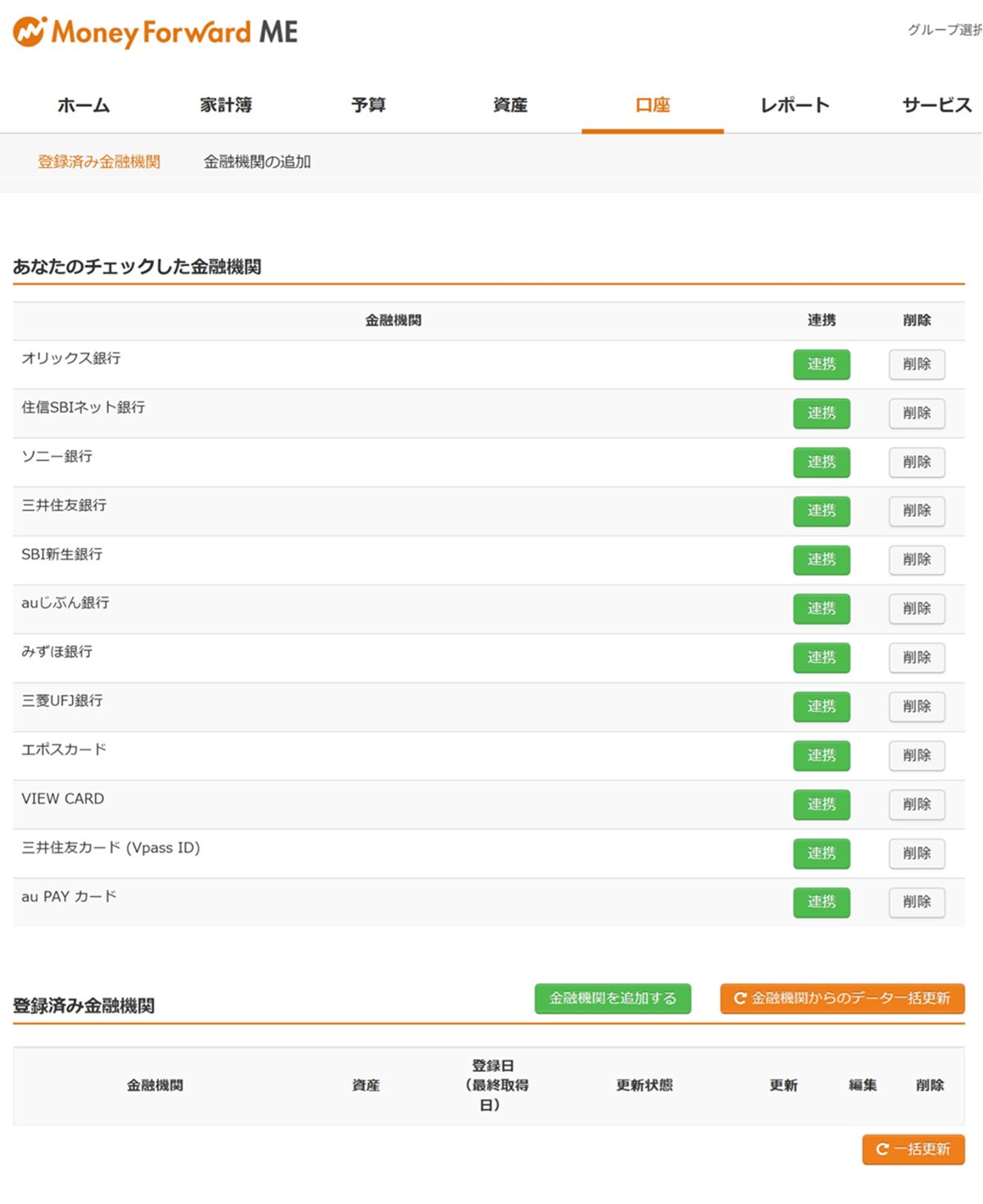This screenshot has height=1204, width=983.
Task: Click the Money Forward ME logo
Action: [156, 32]
